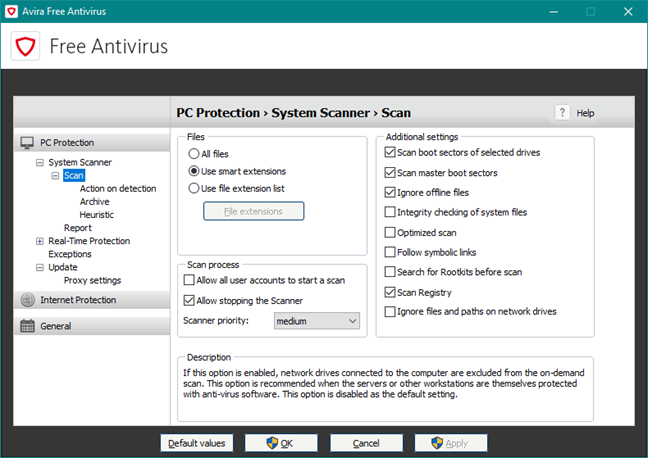The height and width of the screenshot is (458, 648).
Task: Click the Avira title bar icon
Action: 12,11
